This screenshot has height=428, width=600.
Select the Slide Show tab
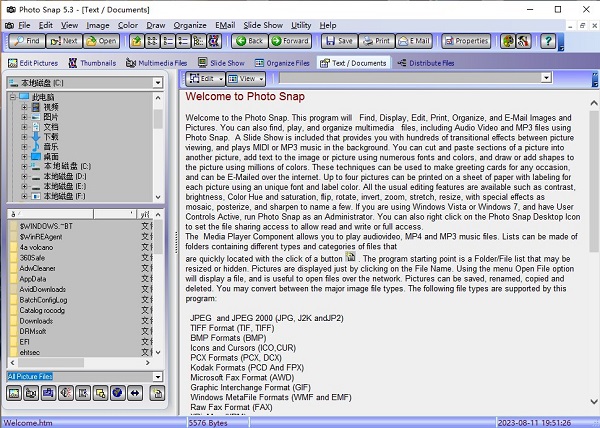pyautogui.click(x=221, y=63)
